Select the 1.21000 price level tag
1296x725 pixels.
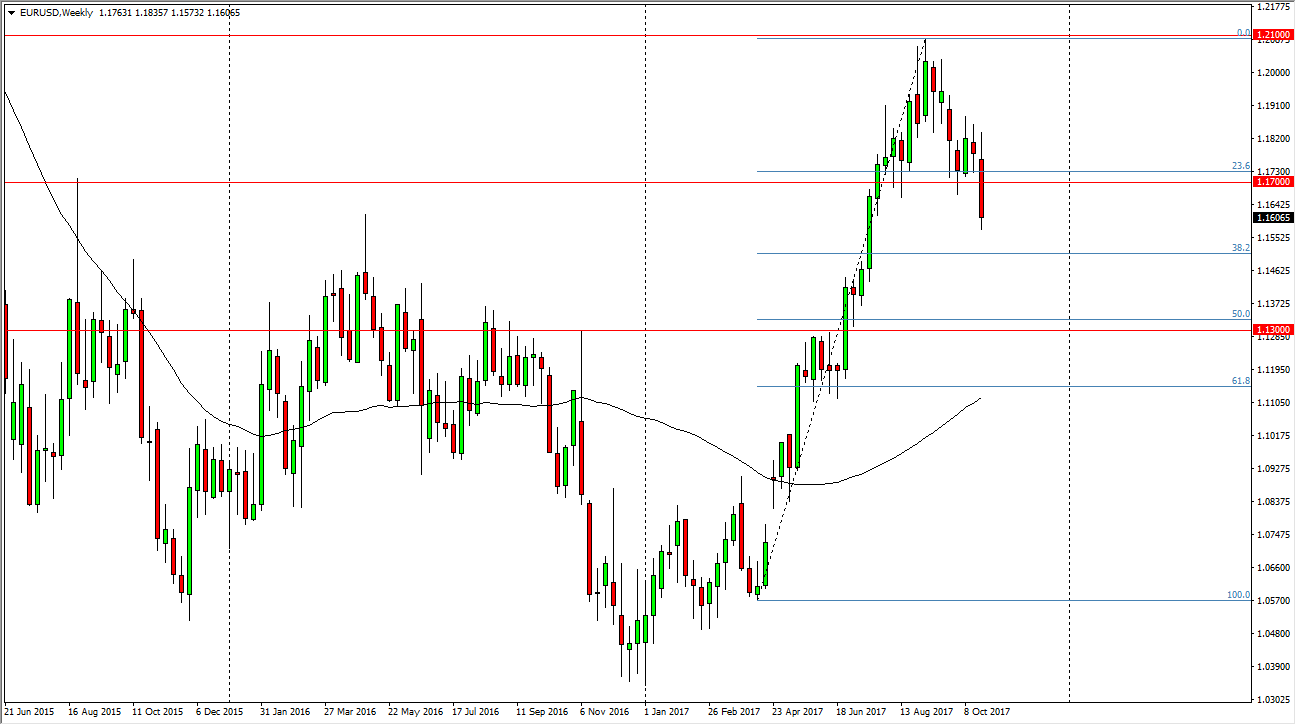click(x=1272, y=34)
